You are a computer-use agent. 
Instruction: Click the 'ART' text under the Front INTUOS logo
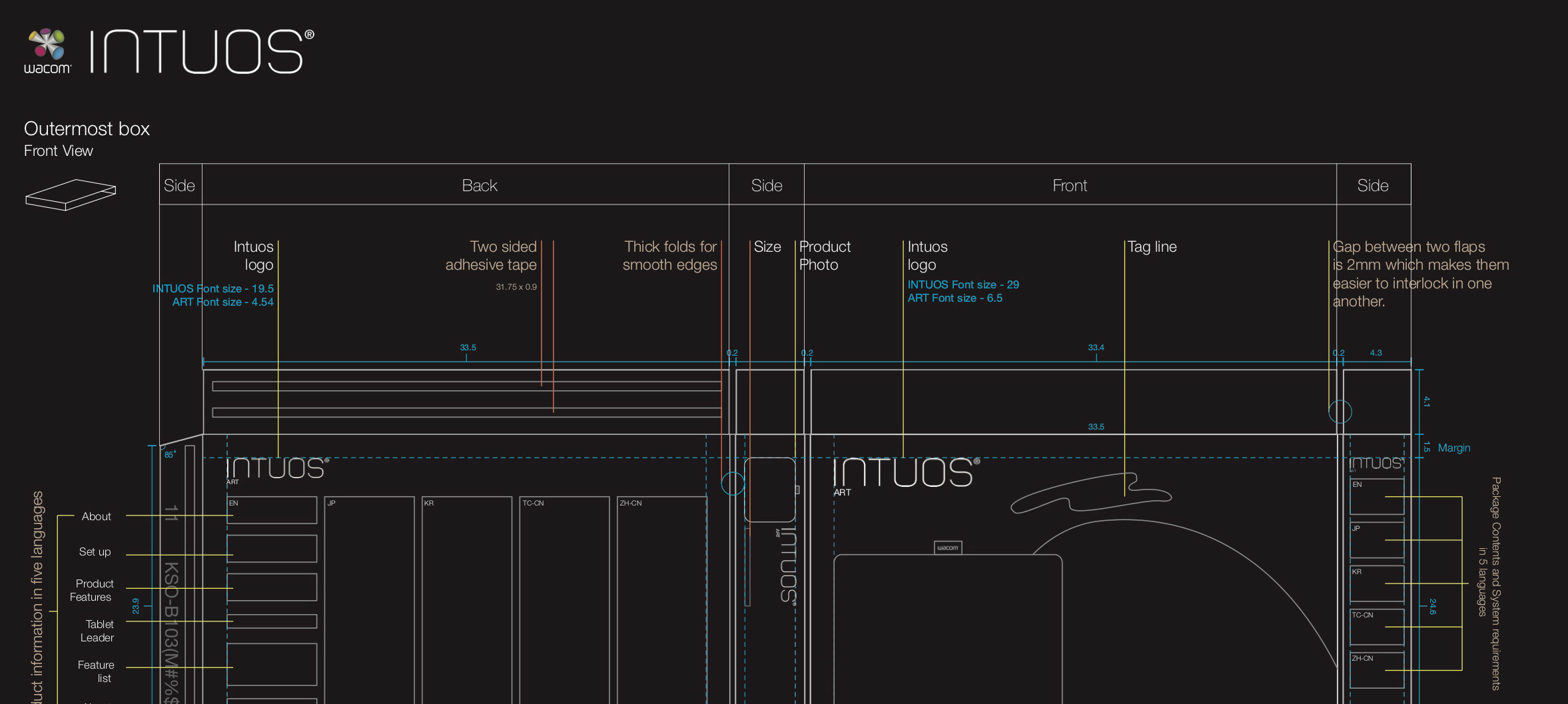point(842,492)
